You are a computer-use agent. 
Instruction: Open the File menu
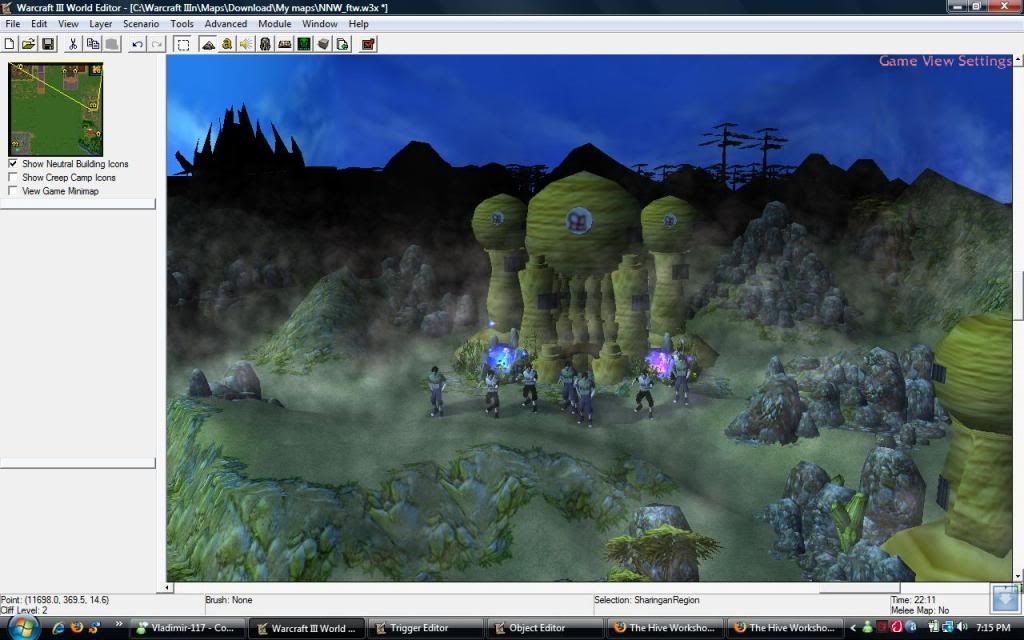click(13, 24)
